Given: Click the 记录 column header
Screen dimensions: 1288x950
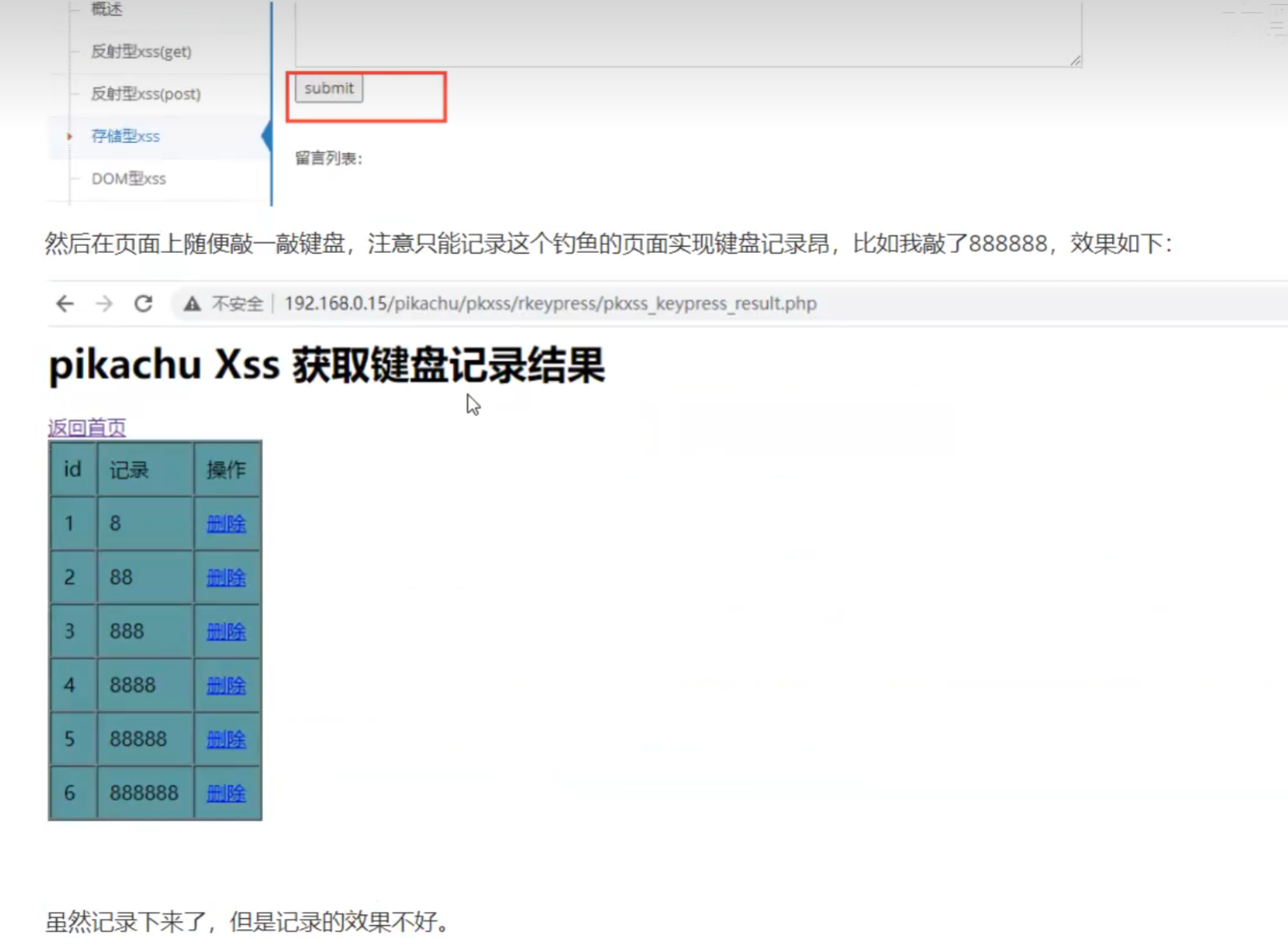Looking at the screenshot, I should 145,469.
